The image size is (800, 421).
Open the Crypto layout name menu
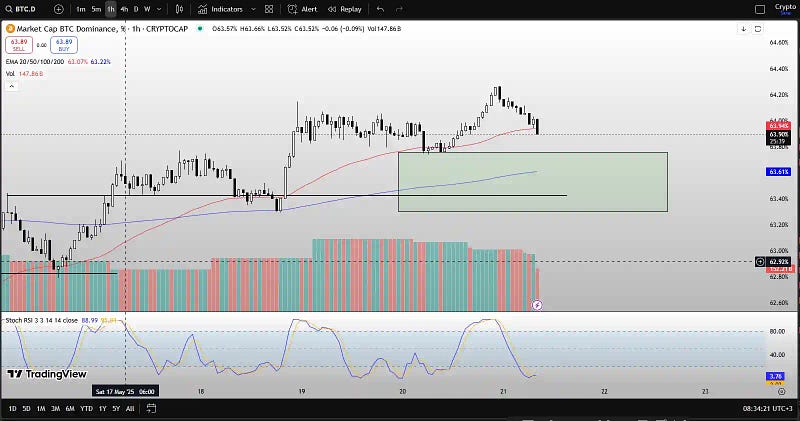point(785,8)
